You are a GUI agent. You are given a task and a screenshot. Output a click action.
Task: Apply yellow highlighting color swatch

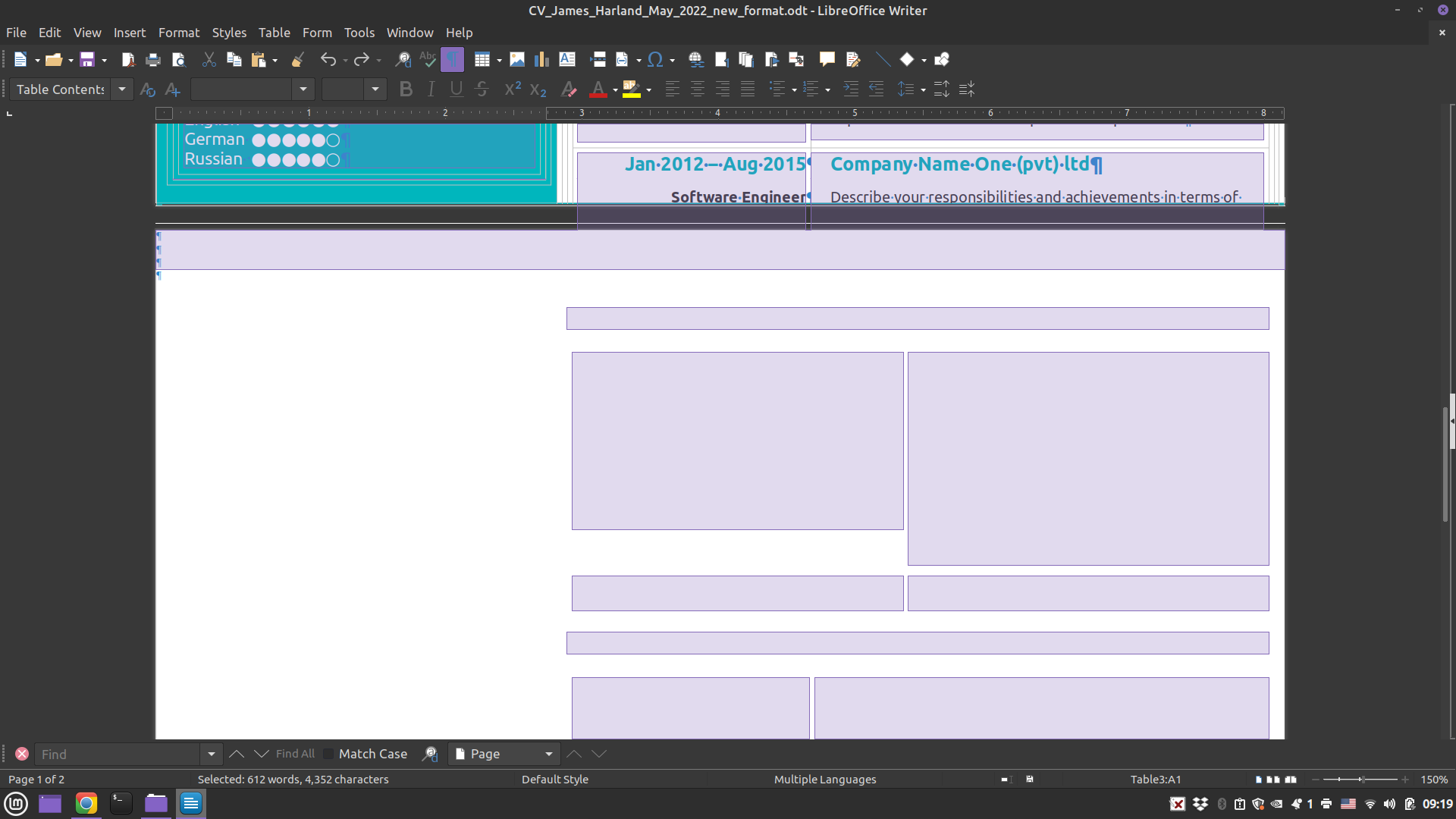pyautogui.click(x=631, y=89)
